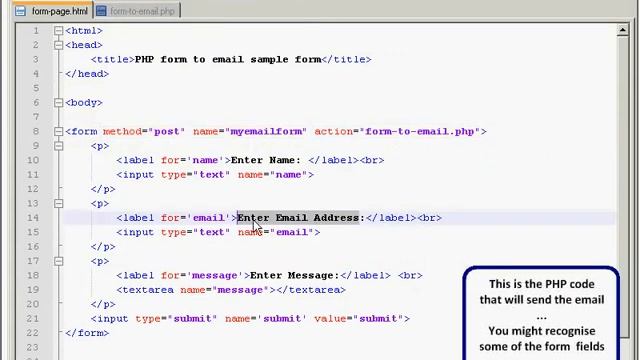Click the 'Enter Name:' label text

[x=266, y=160]
